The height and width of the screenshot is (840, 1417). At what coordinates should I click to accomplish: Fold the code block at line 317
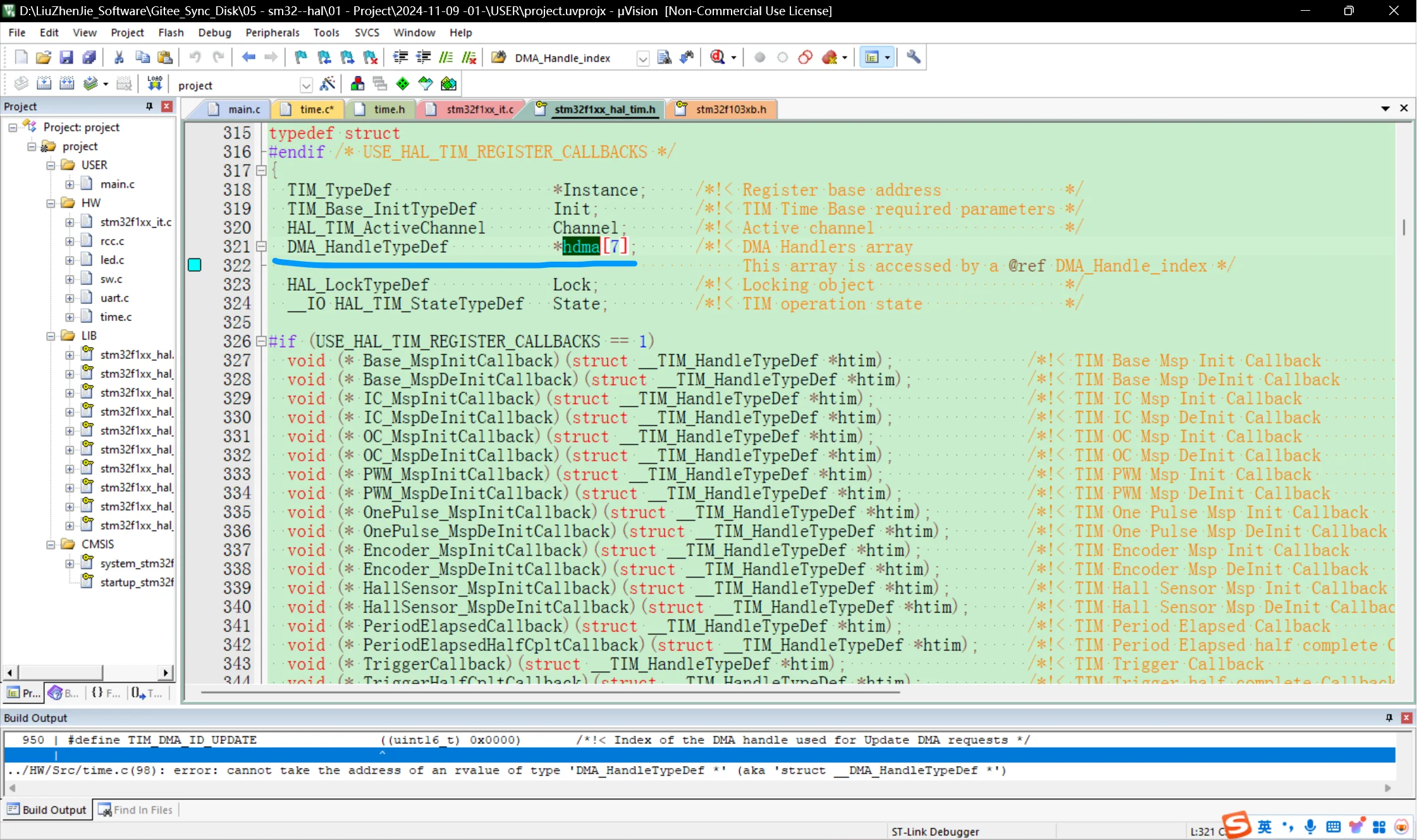tap(261, 171)
